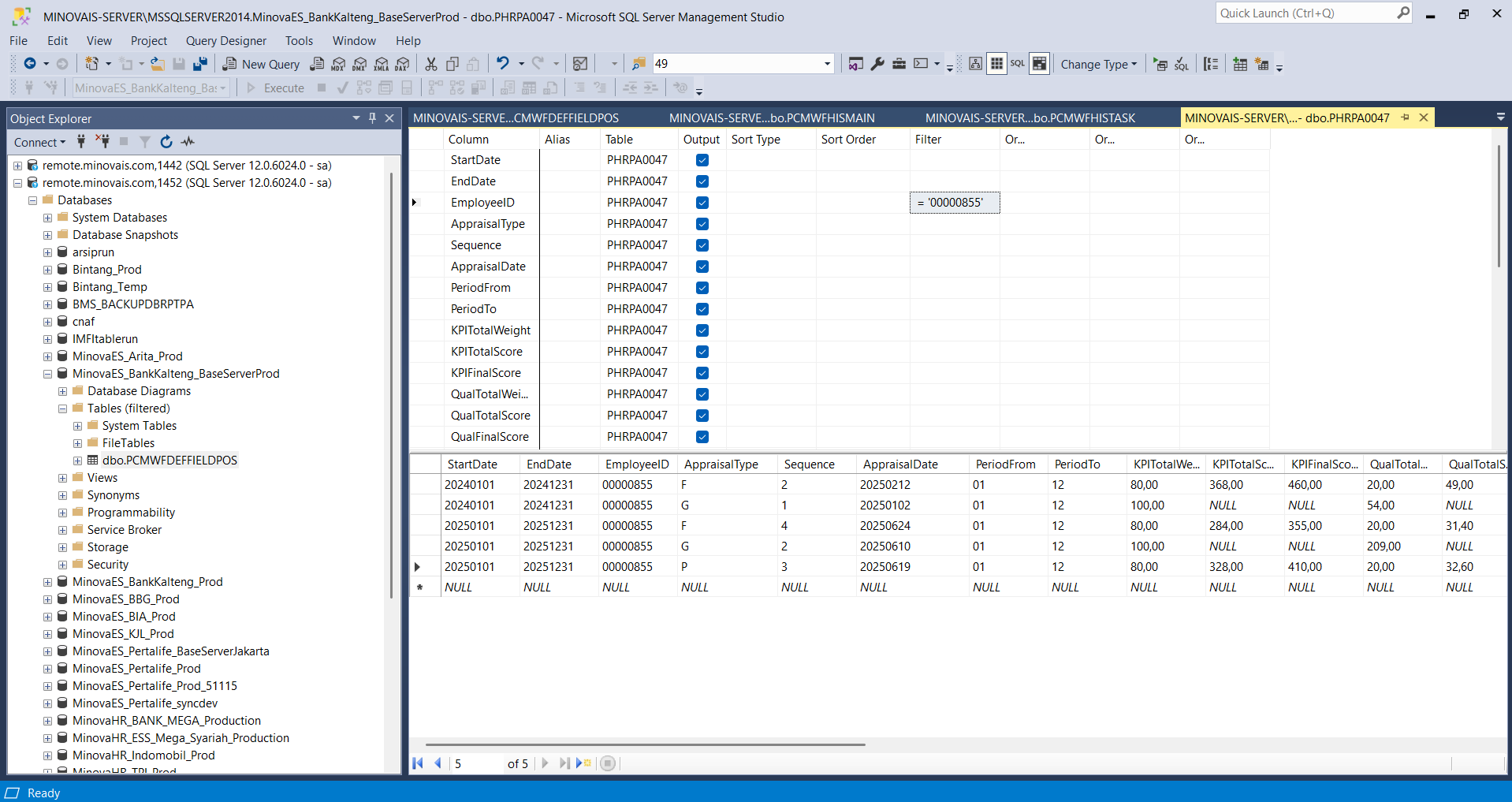Screen dimensions: 1512x802
Task: Click the Undo arrow icon
Action: (x=503, y=64)
